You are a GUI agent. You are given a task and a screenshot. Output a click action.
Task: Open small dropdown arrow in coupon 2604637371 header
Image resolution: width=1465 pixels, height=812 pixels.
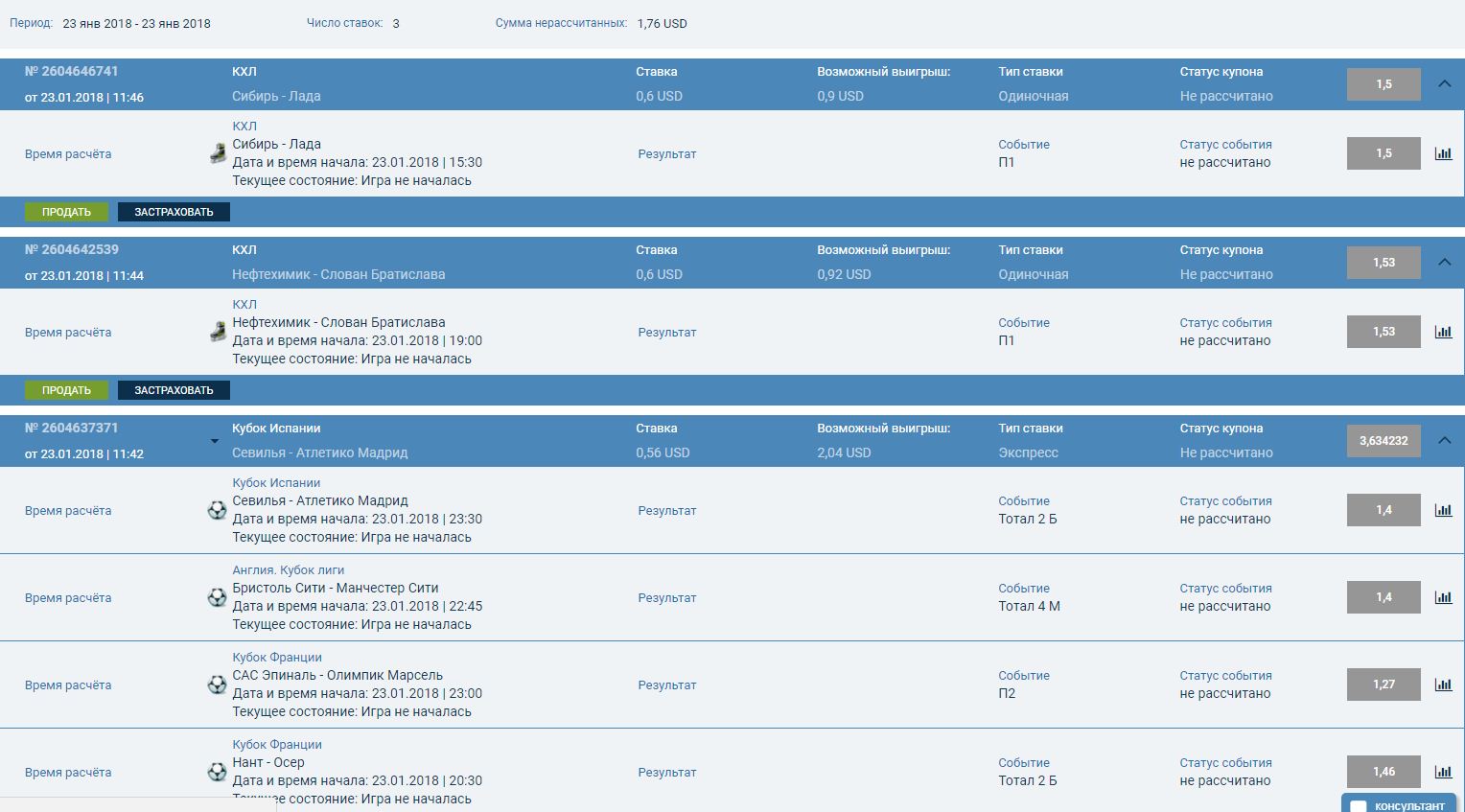(x=214, y=442)
